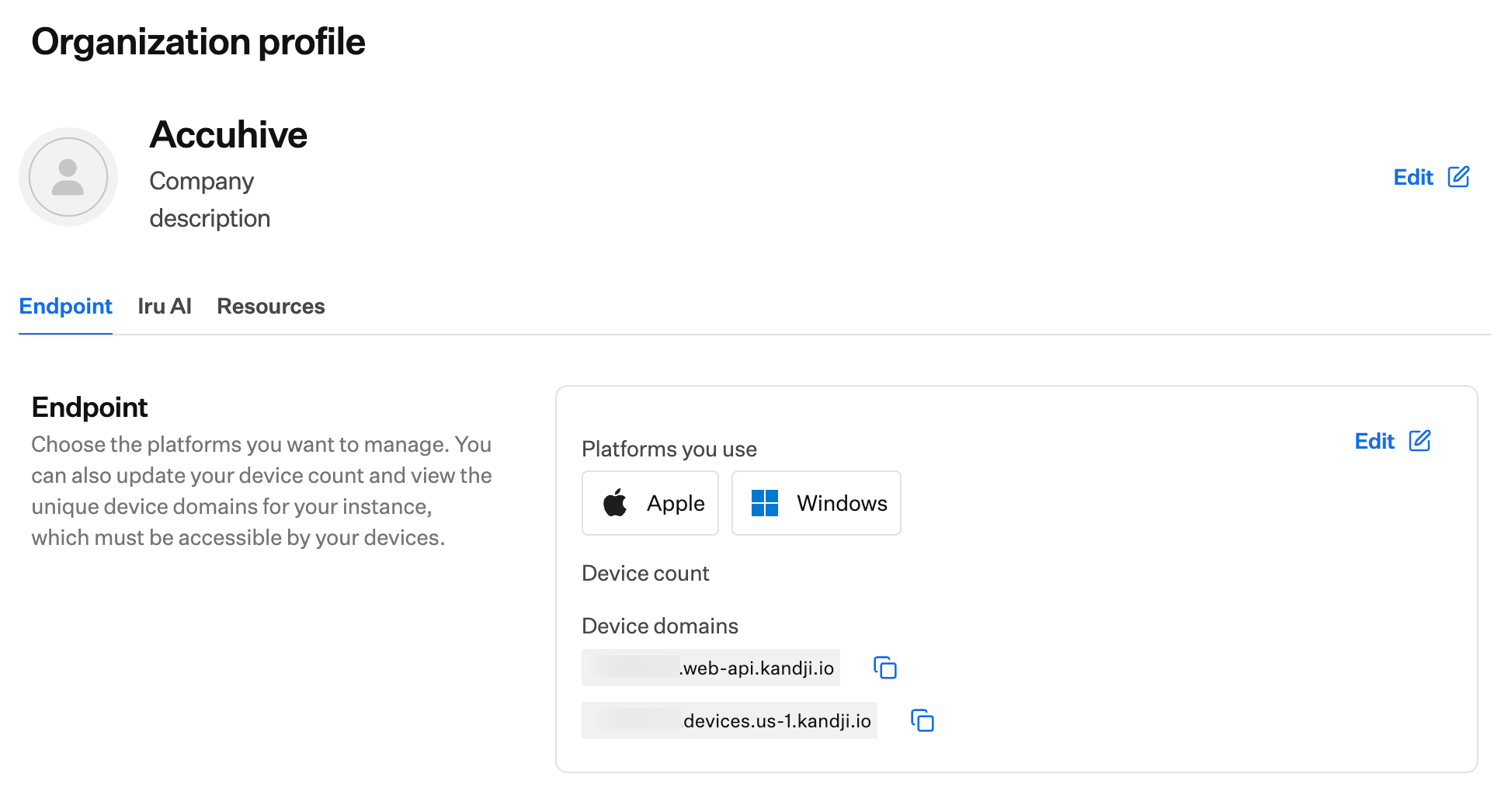Image resolution: width=1508 pixels, height=812 pixels.
Task: Switch to the Iru AI tab
Action: click(x=164, y=306)
